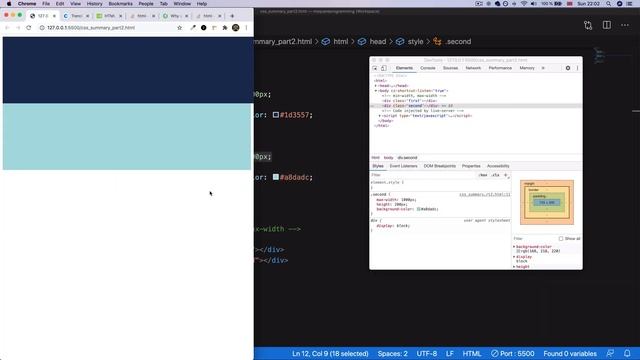Click the Chrome address bar URL
The width and height of the screenshot is (640, 360).
[x=91, y=28]
